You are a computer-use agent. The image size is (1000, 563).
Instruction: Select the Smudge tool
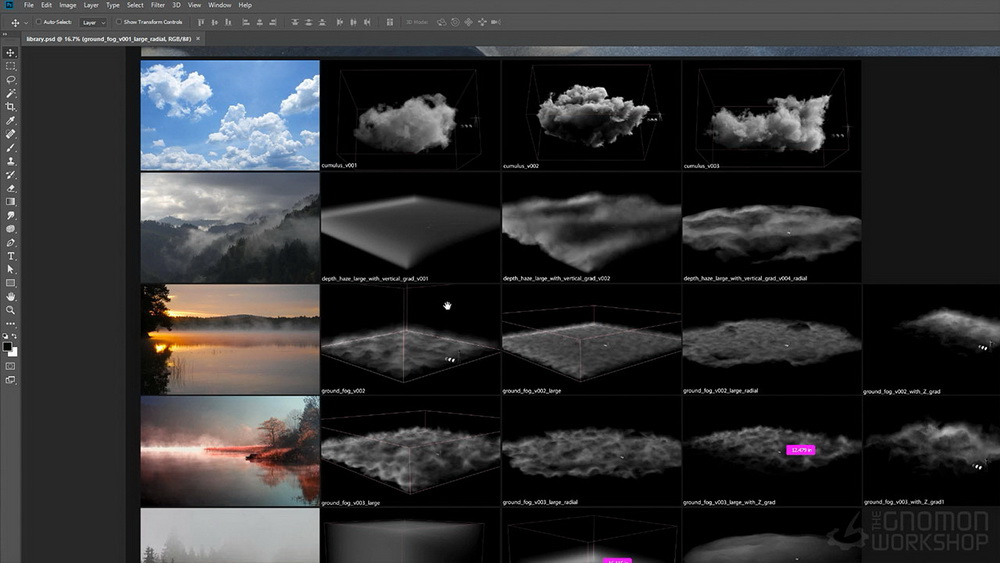(11, 216)
